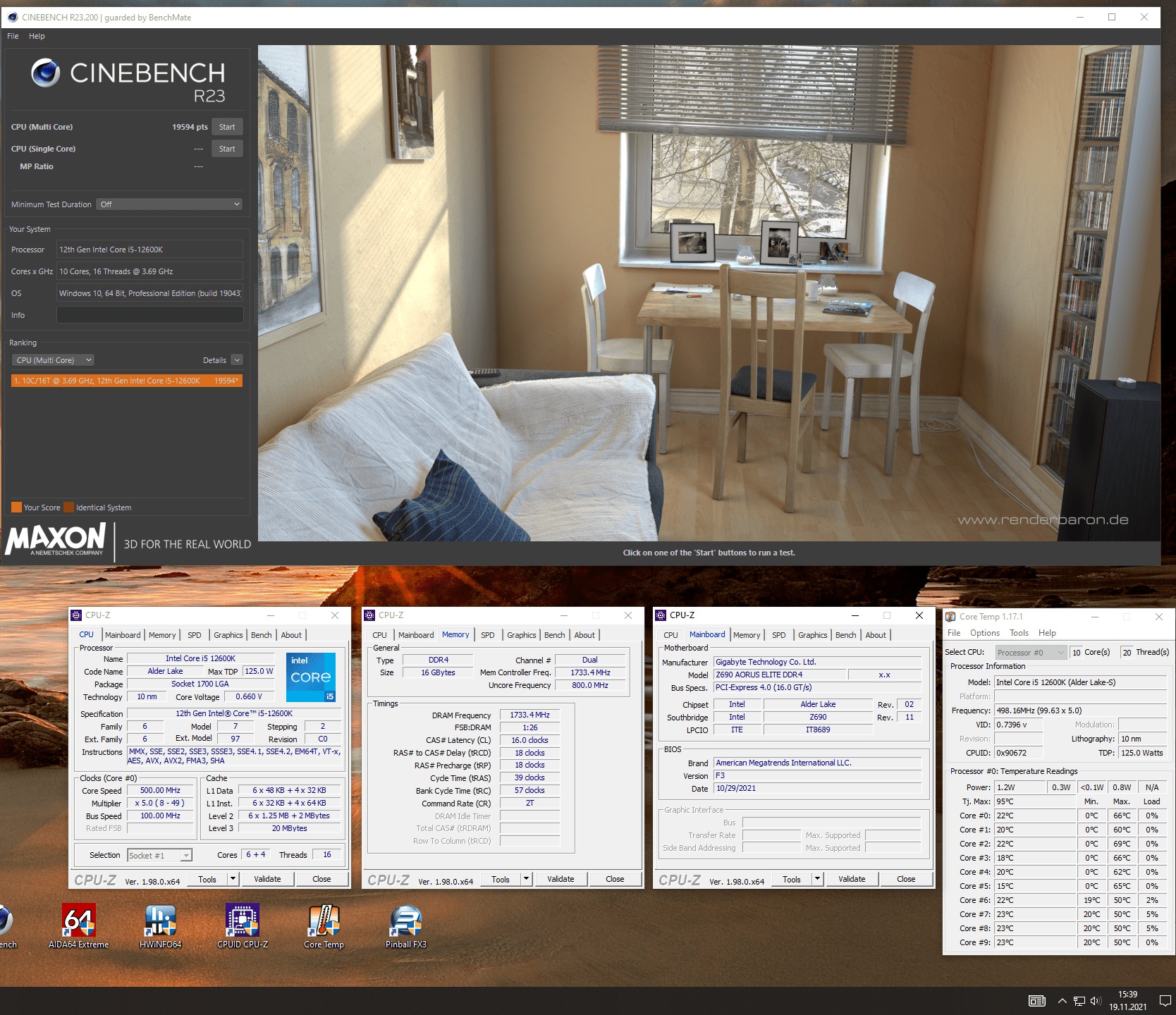The width and height of the screenshot is (1176, 1015).
Task: Click the Tools button in the CPU-Z Memory window
Action: 501,879
